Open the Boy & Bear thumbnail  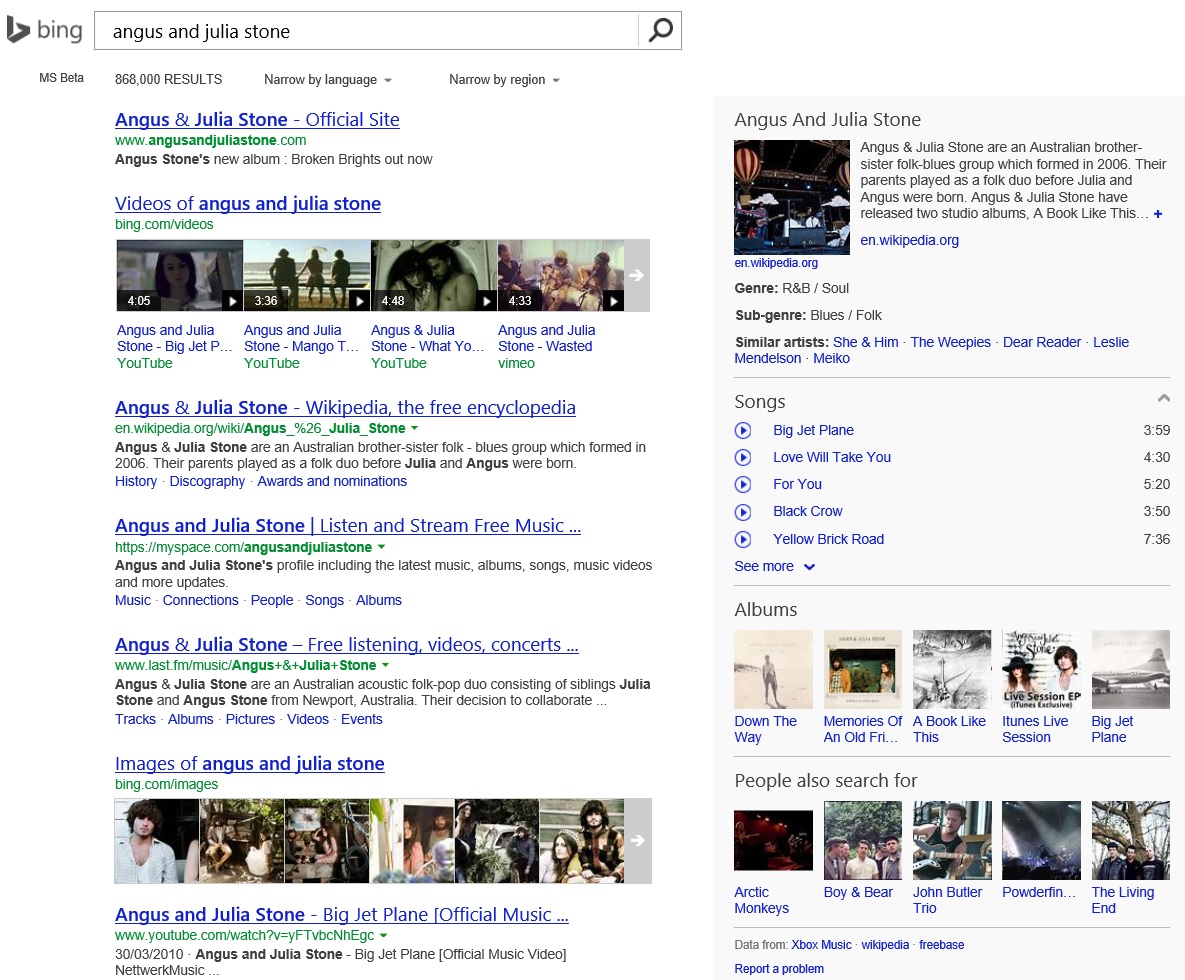coord(863,840)
